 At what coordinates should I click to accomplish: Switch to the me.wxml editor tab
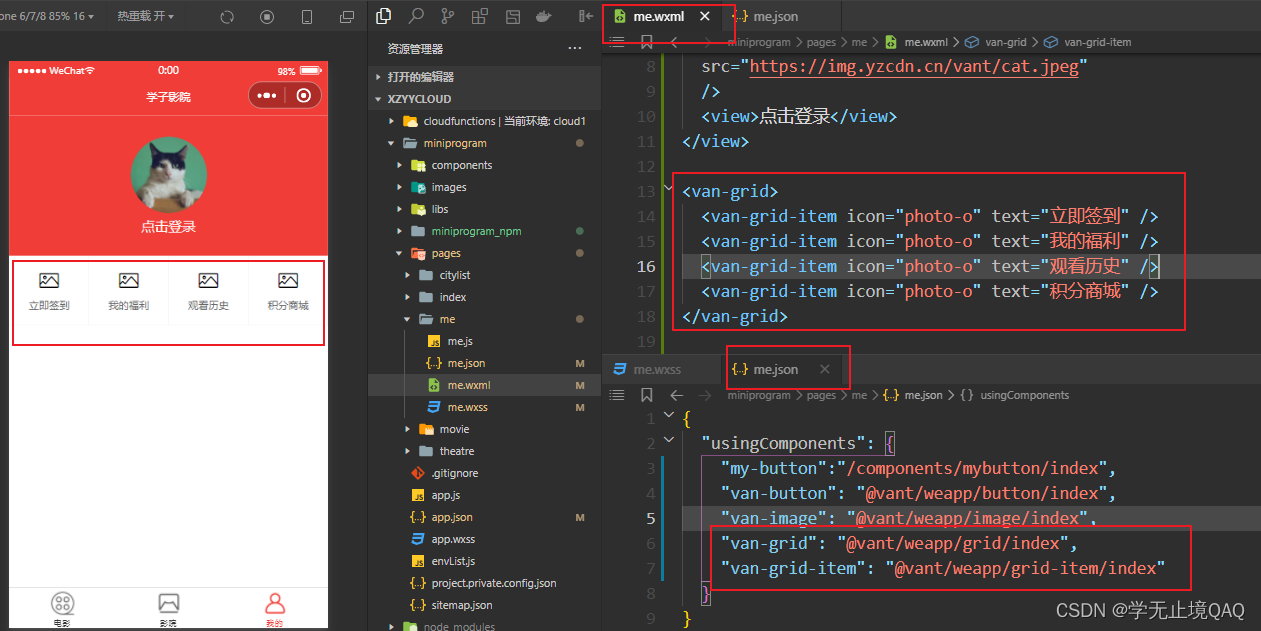point(658,16)
